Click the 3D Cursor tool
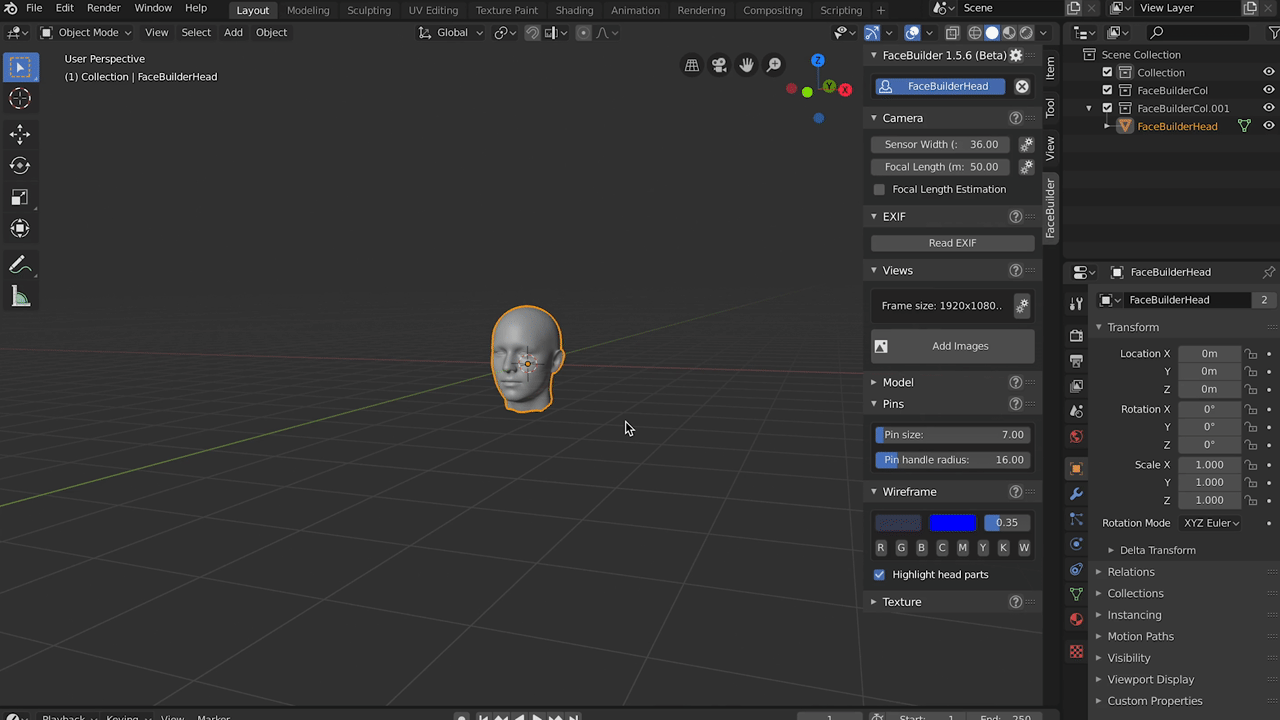The image size is (1280, 720). click(x=20, y=98)
